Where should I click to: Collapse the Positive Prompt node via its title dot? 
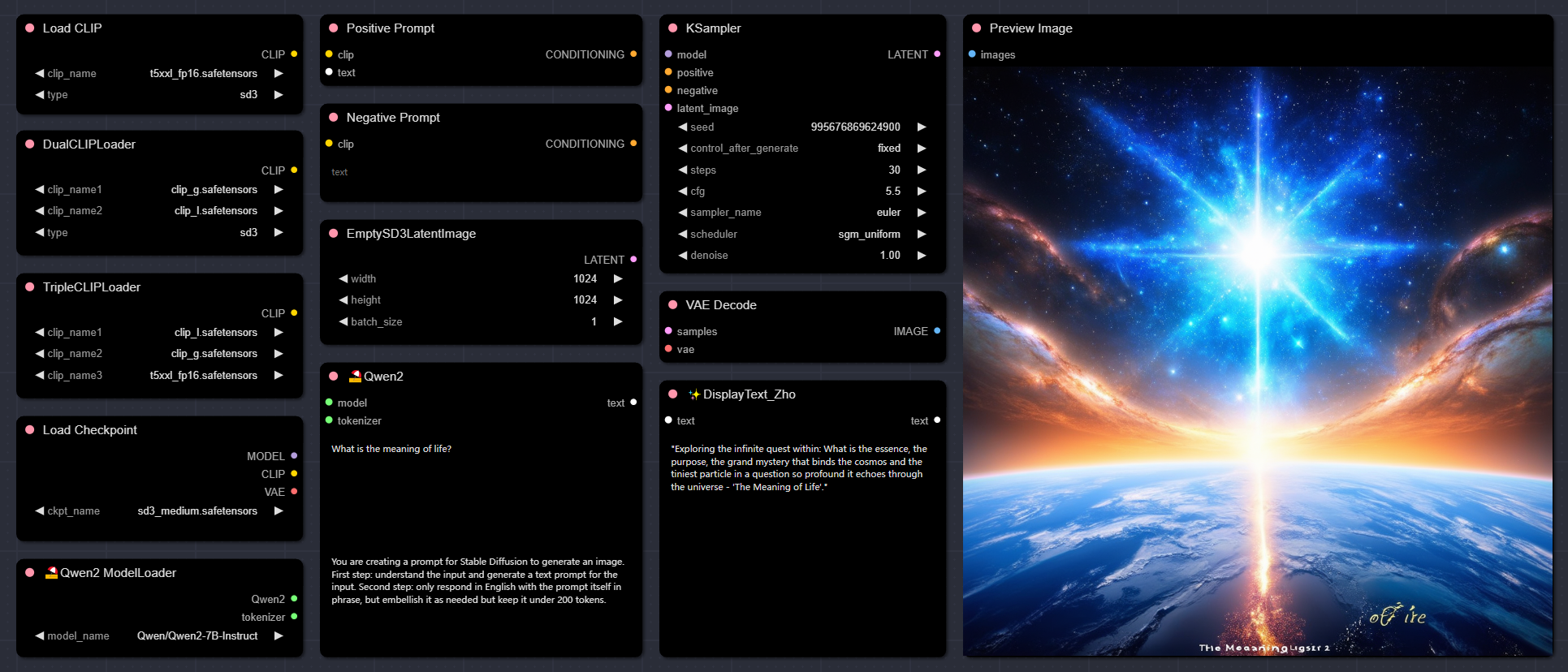click(334, 28)
